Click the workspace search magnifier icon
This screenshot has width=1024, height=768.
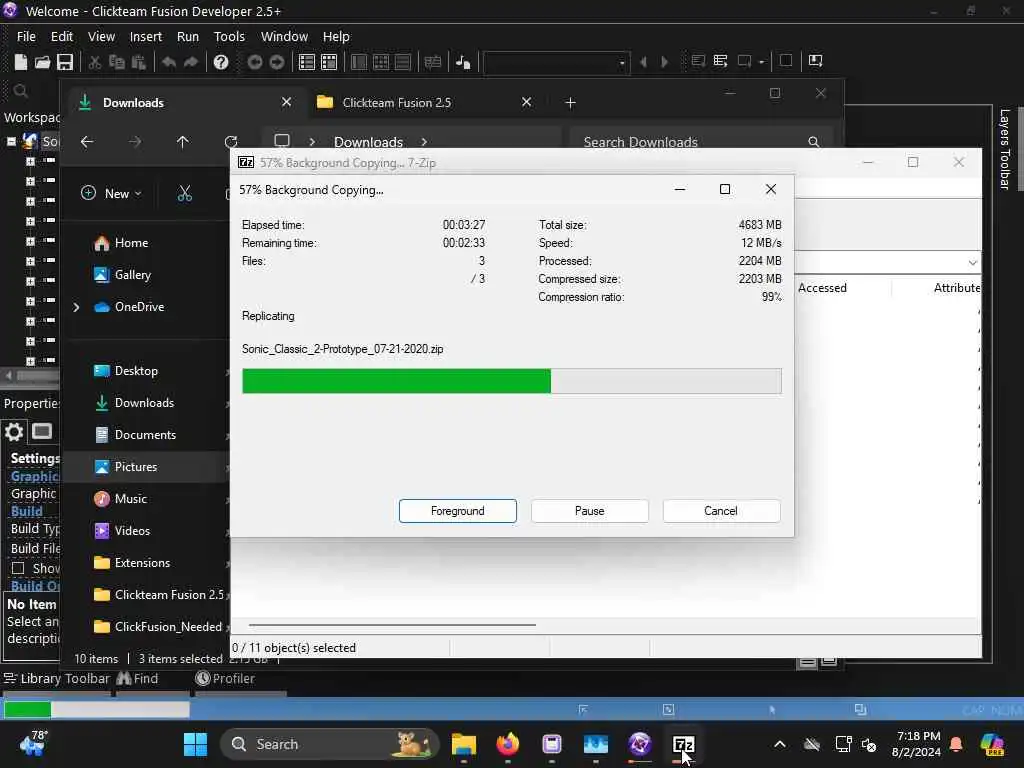(x=20, y=91)
